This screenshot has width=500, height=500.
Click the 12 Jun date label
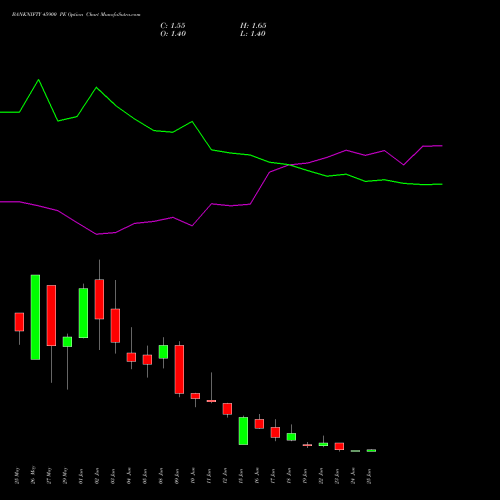pos(225,476)
